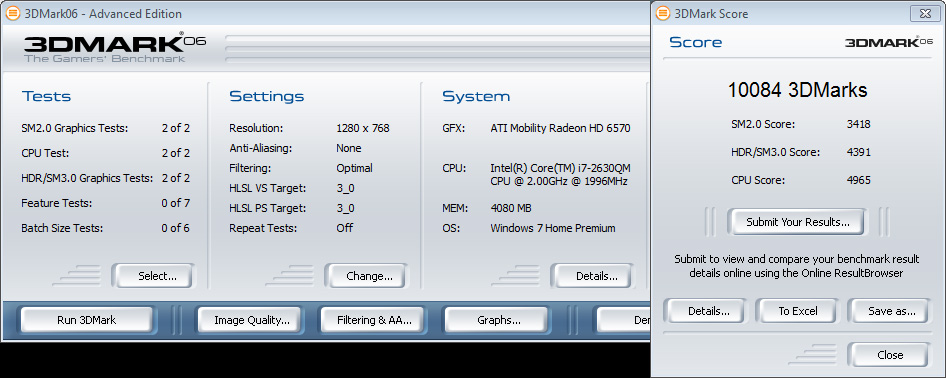Click the 3DMark06 logo in main window
This screenshot has height=378, width=946.
coord(115,47)
